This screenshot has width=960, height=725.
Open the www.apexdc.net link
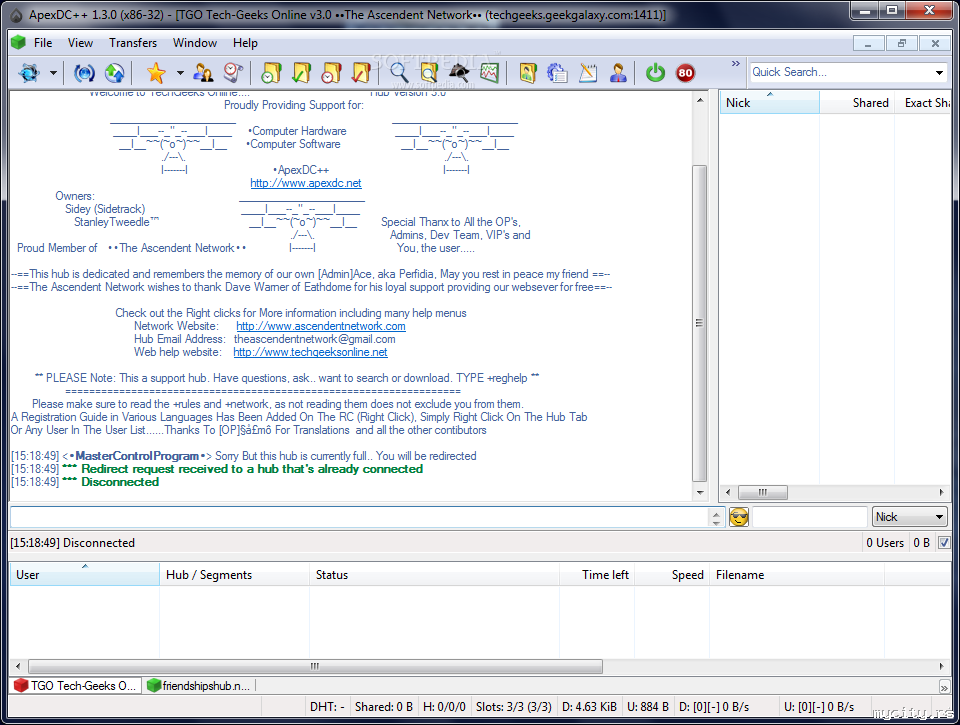point(306,183)
